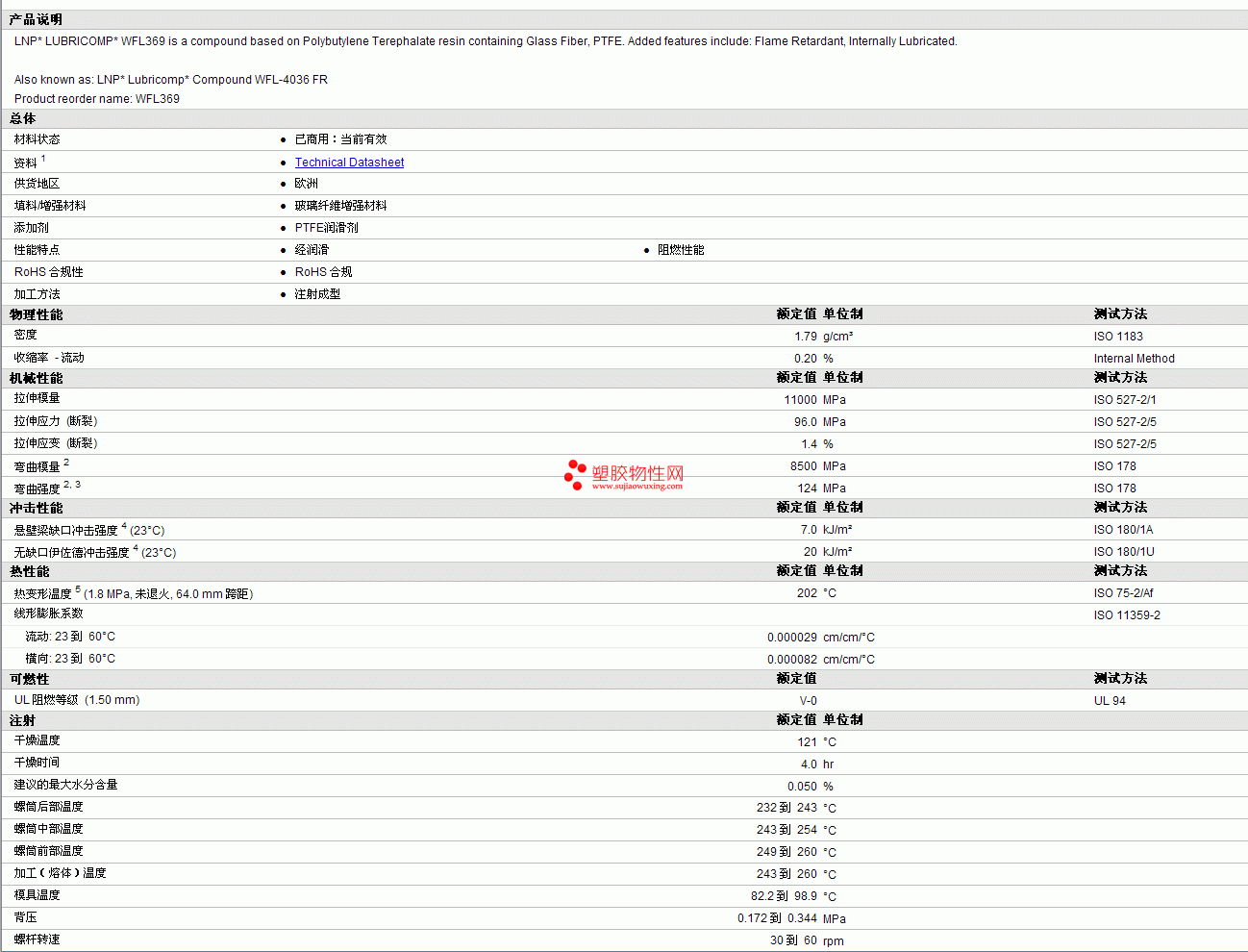1248x952 pixels.
Task: Select the 拉伸模量 value 11000
Action: [x=800, y=400]
